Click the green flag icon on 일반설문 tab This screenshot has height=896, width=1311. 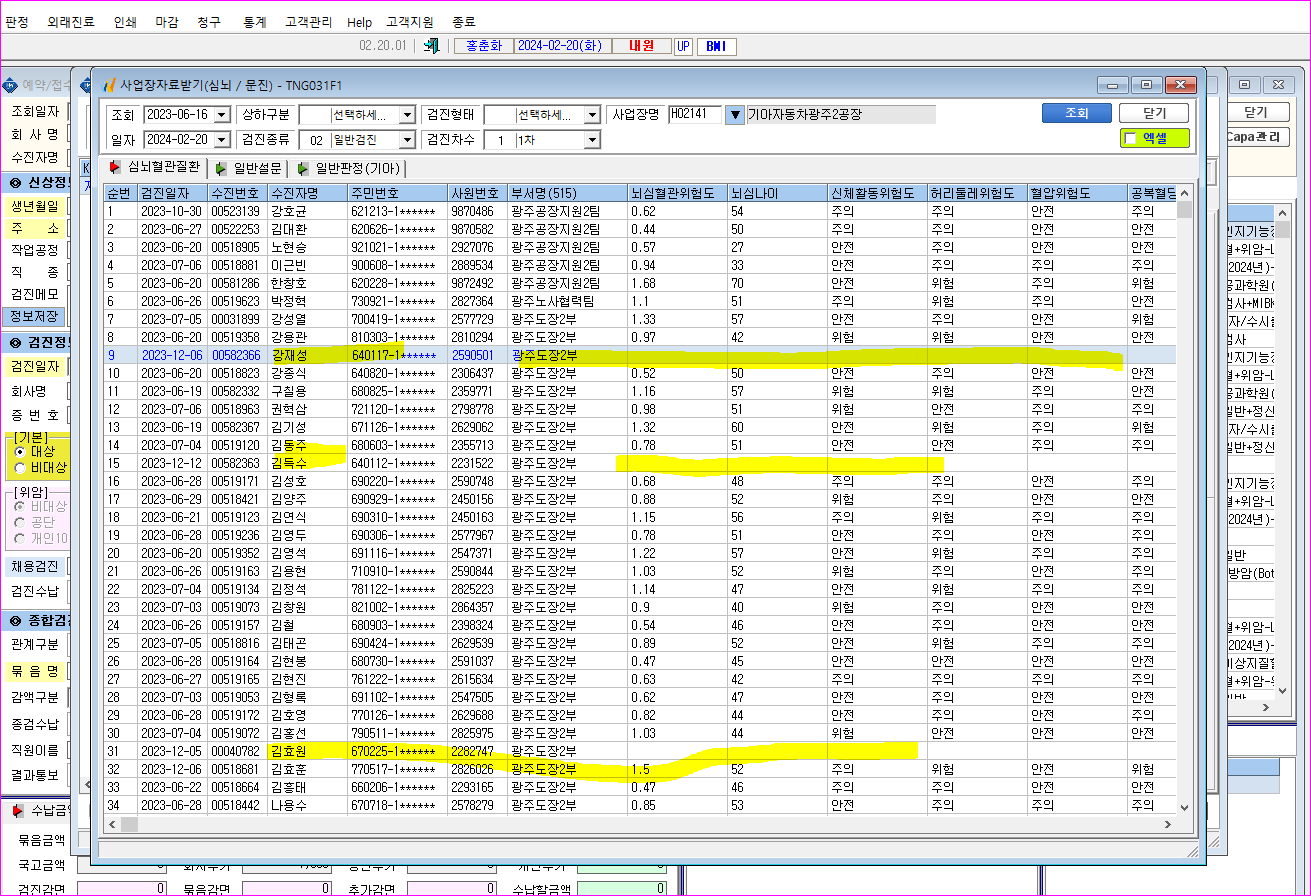(219, 168)
